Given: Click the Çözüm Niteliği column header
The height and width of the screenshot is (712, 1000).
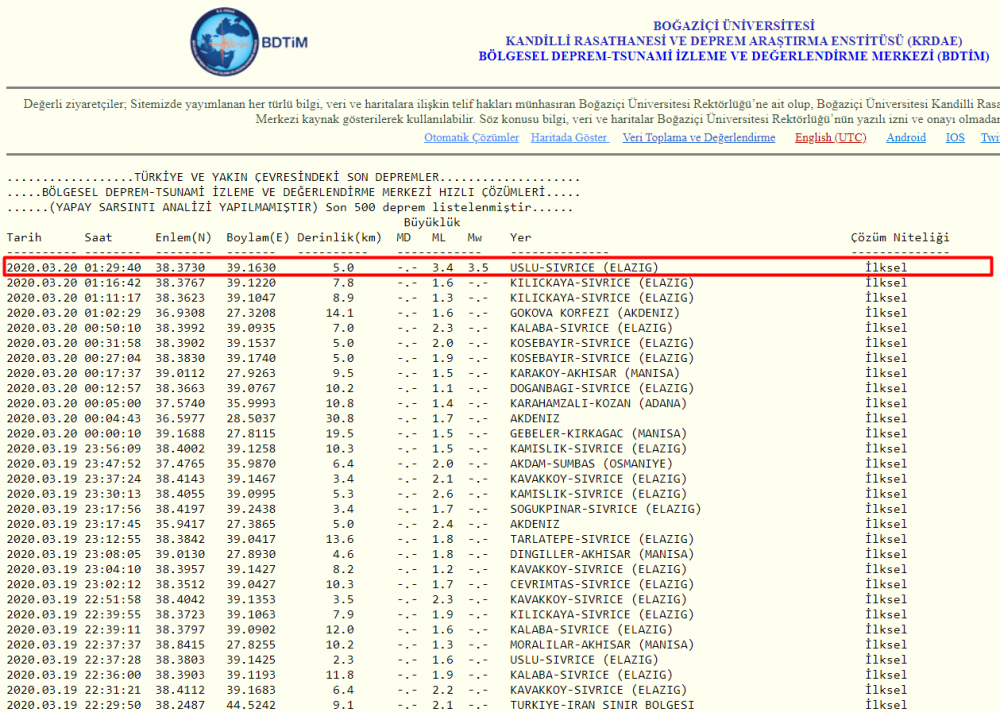Looking at the screenshot, I should [x=899, y=237].
